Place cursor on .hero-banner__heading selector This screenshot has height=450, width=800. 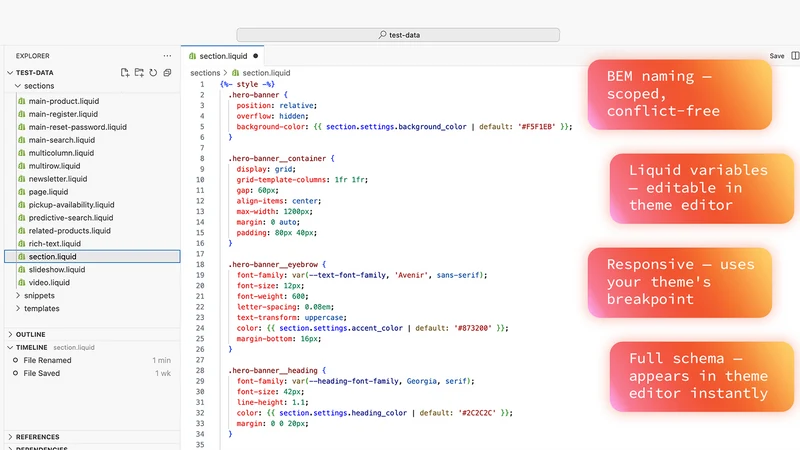pyautogui.click(x=273, y=370)
